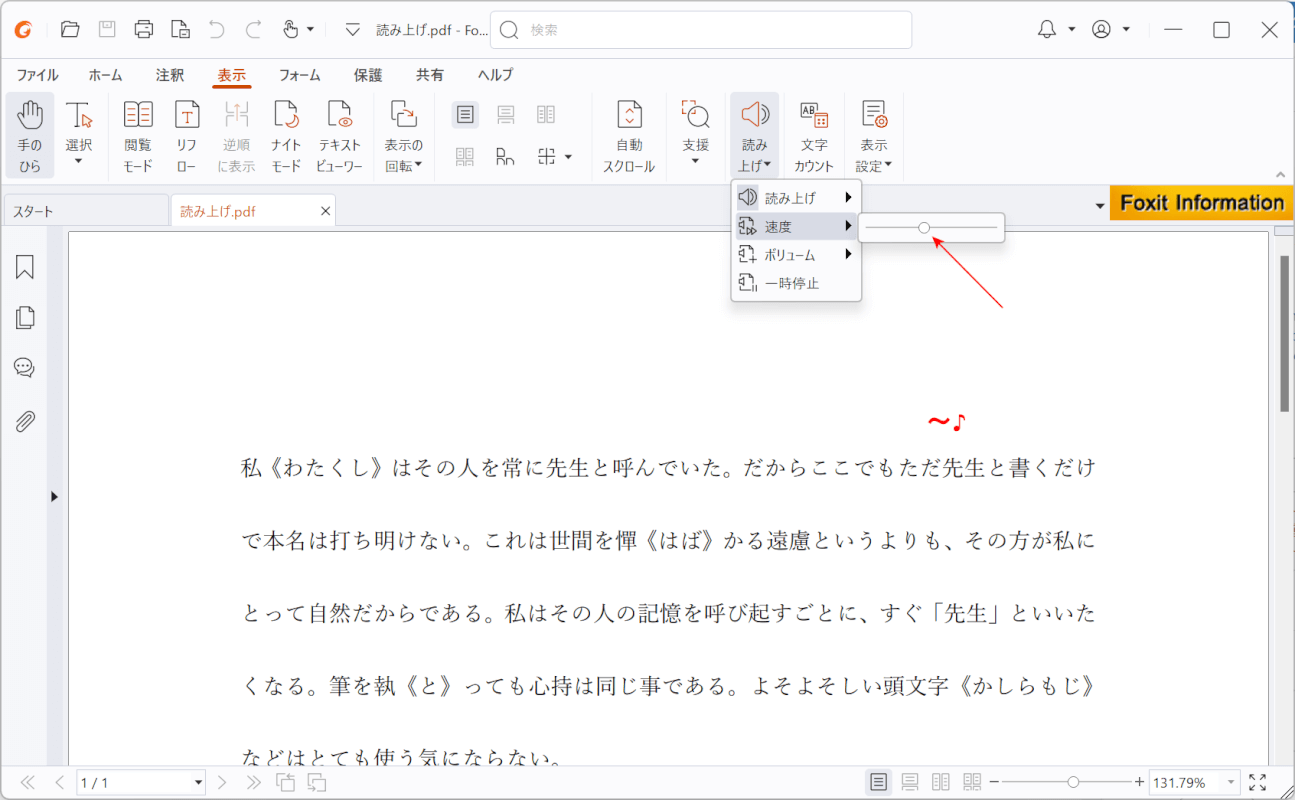Switch to the 保護 ribbon tab

[x=368, y=75]
